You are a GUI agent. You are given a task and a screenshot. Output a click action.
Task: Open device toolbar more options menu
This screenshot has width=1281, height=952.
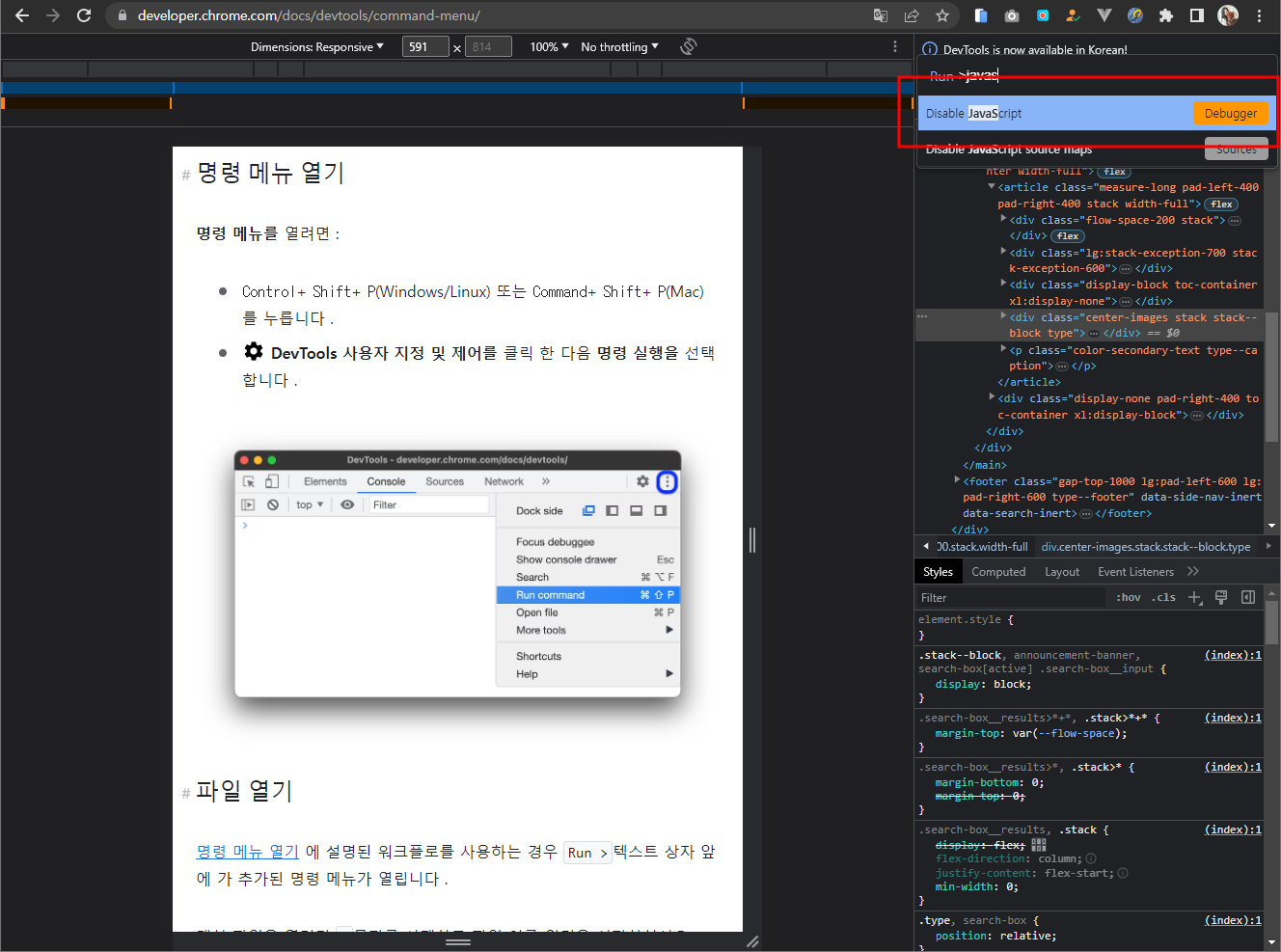tap(895, 46)
